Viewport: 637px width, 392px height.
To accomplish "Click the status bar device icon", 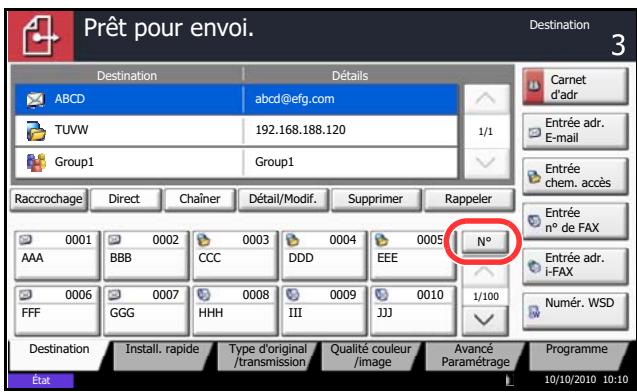I will click(x=509, y=380).
